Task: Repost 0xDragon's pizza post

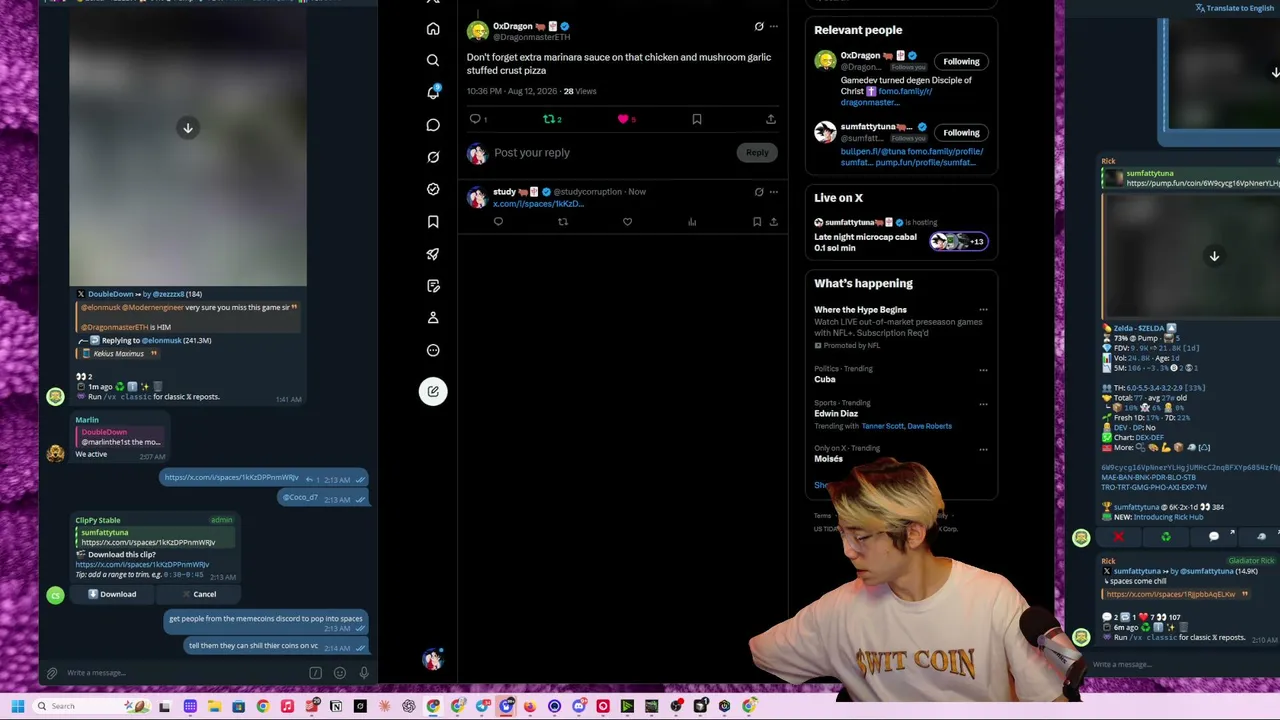Action: tap(549, 119)
